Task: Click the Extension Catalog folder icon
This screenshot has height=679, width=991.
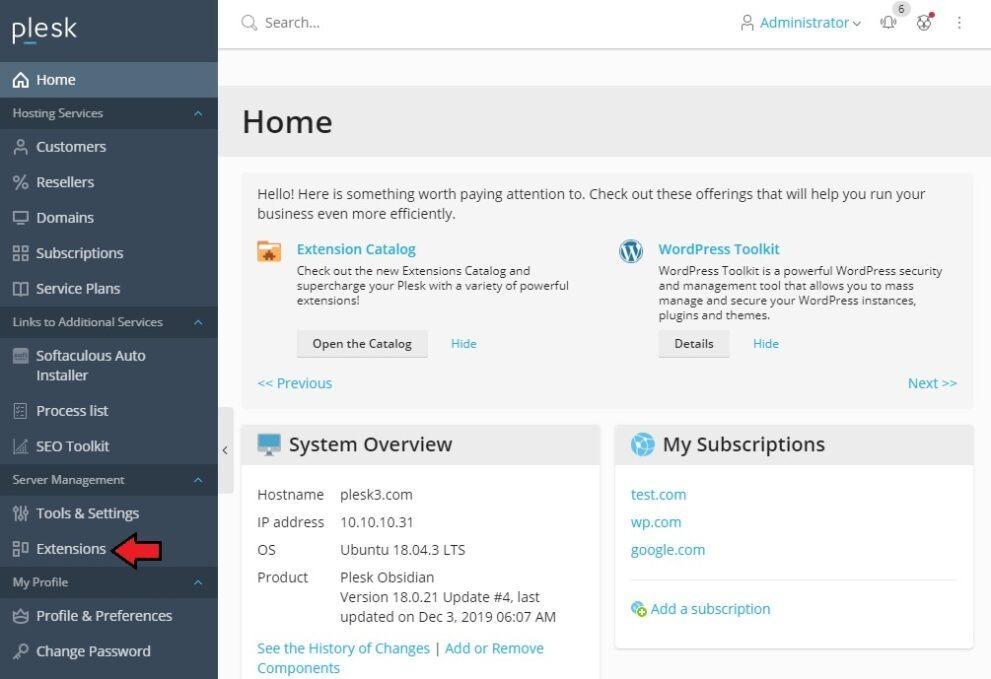Action: 269,251
